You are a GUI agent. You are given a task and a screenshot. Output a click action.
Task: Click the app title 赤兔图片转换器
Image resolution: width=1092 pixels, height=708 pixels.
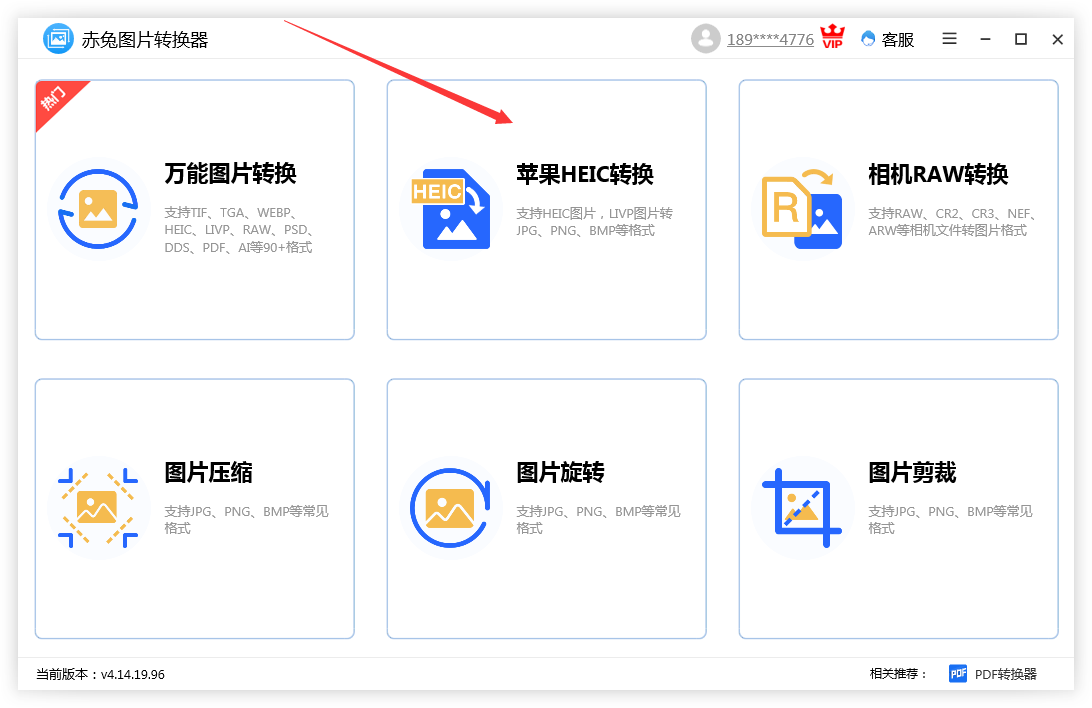click(x=145, y=40)
